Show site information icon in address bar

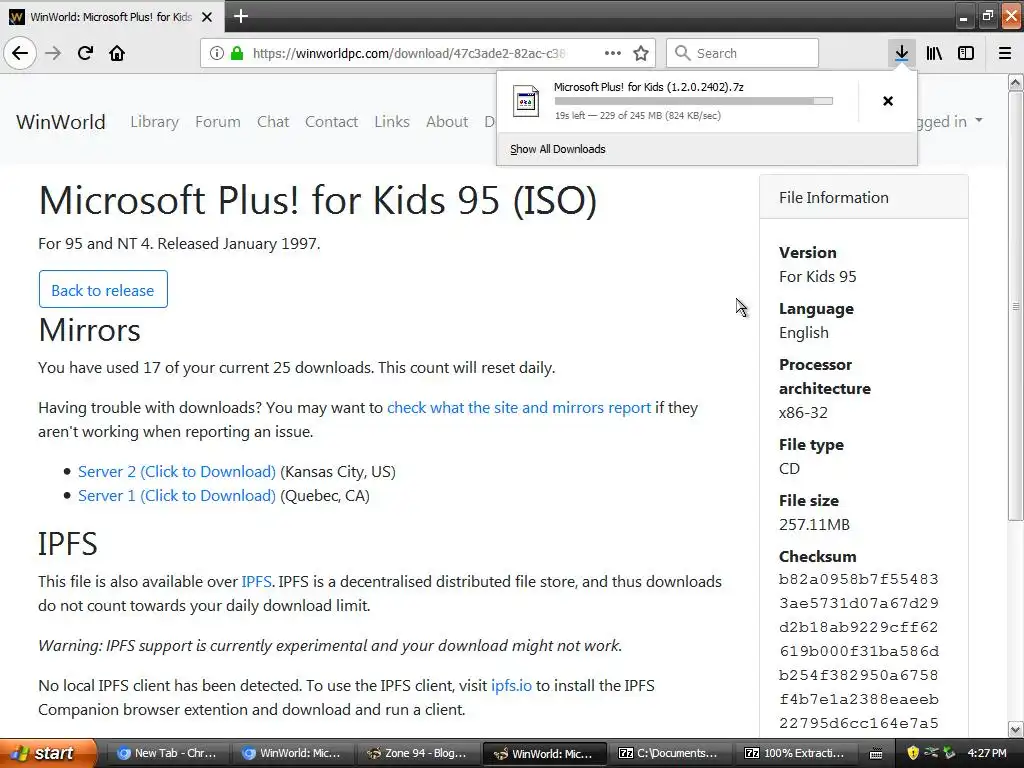click(x=217, y=53)
